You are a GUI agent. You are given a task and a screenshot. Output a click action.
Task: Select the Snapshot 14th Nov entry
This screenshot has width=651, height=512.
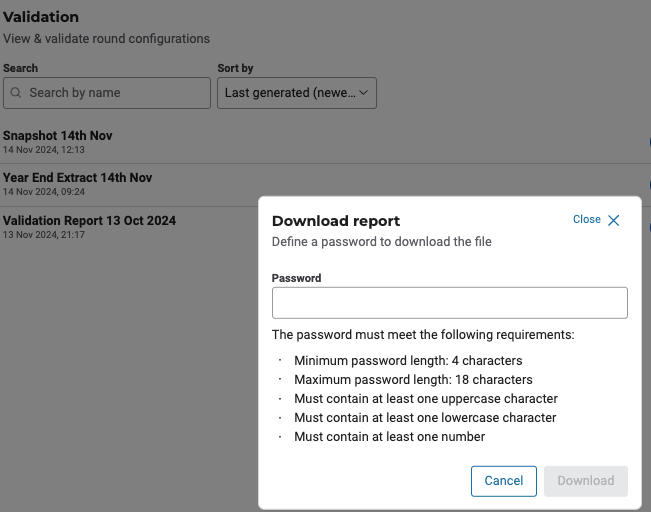coord(57,135)
